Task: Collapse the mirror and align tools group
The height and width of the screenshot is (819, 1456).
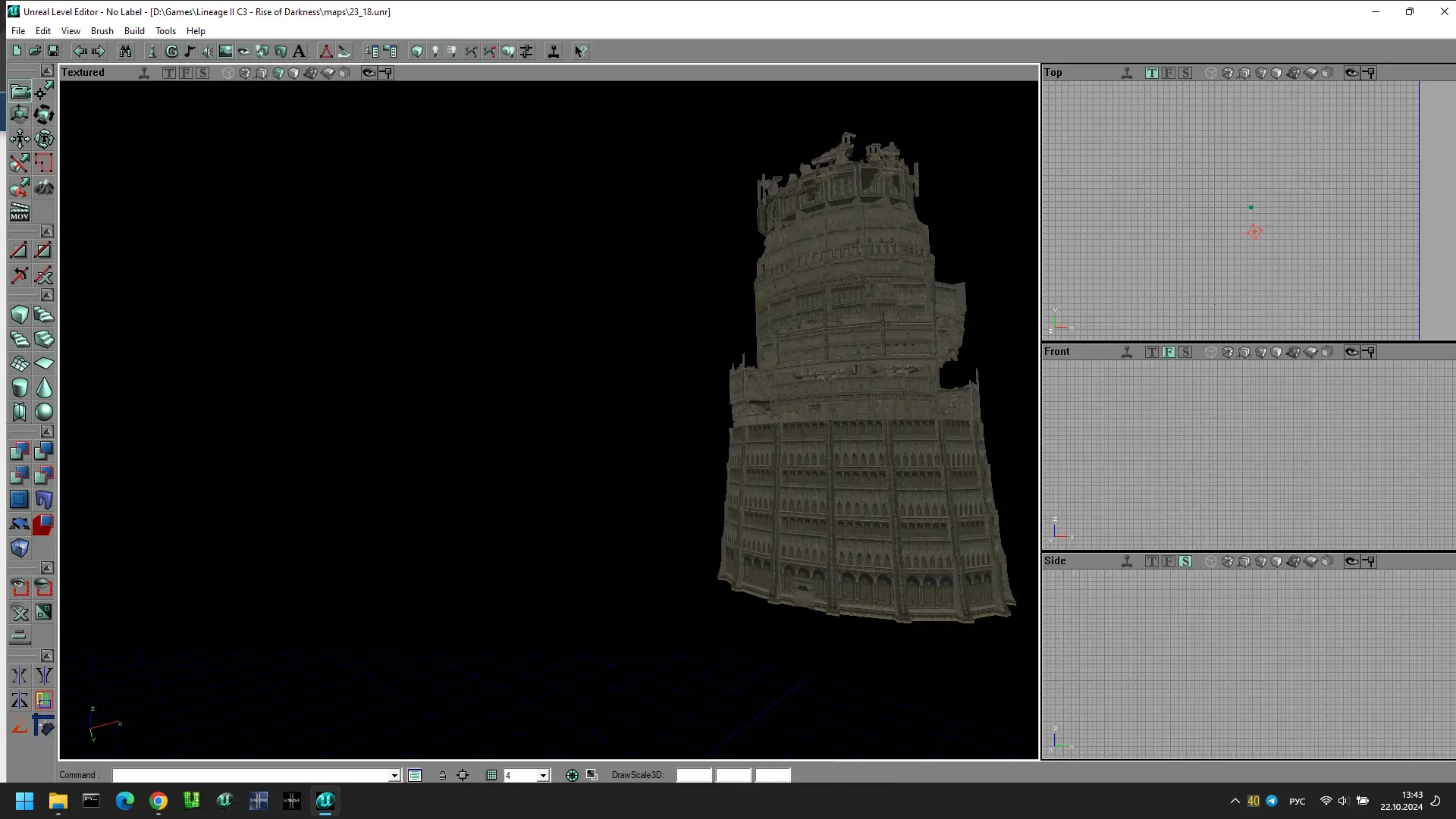Action: [47, 655]
